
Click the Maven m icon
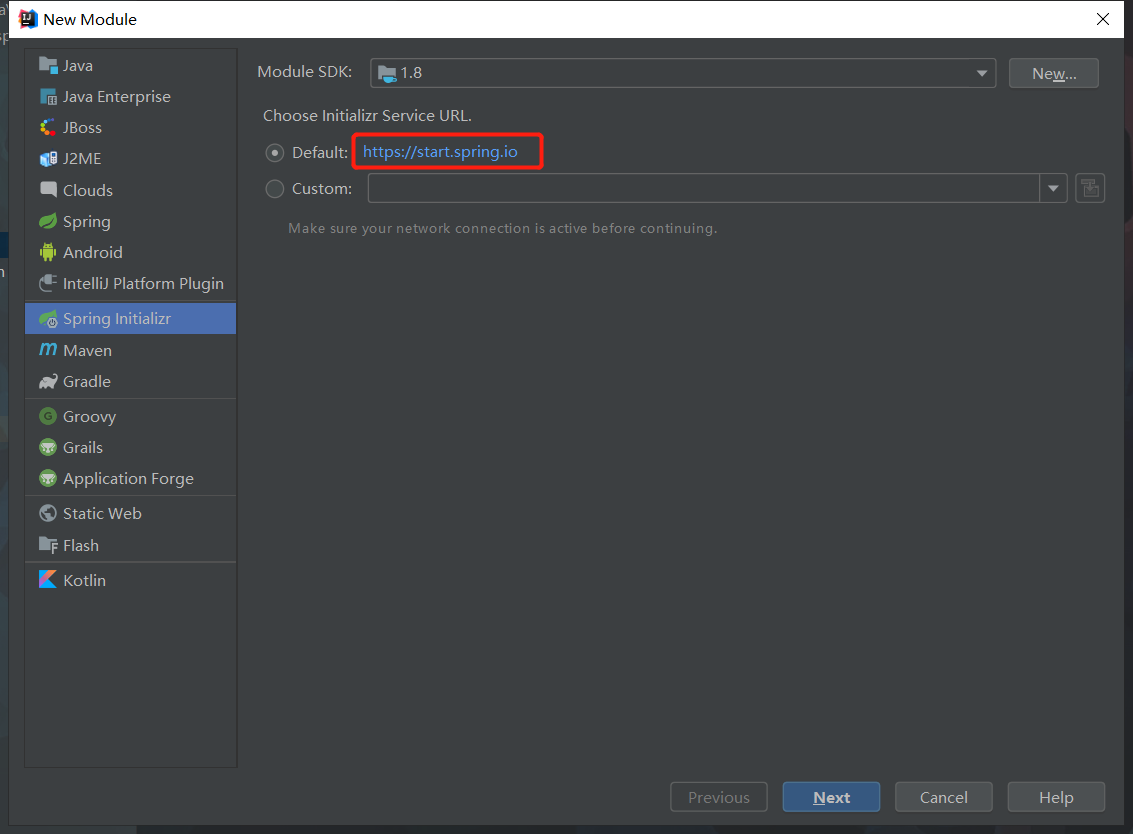[48, 350]
